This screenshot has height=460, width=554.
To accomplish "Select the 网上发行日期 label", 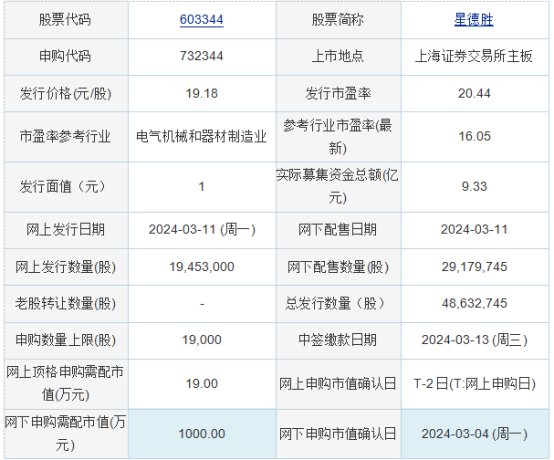I will click(x=65, y=229).
